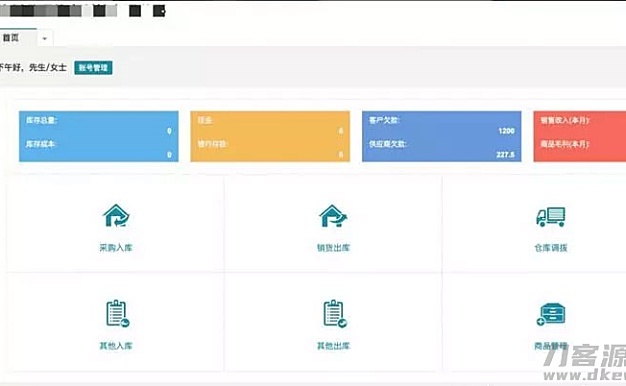Select the 库存总量 label in blue card
Screen dimensions: 626x386
point(42,120)
